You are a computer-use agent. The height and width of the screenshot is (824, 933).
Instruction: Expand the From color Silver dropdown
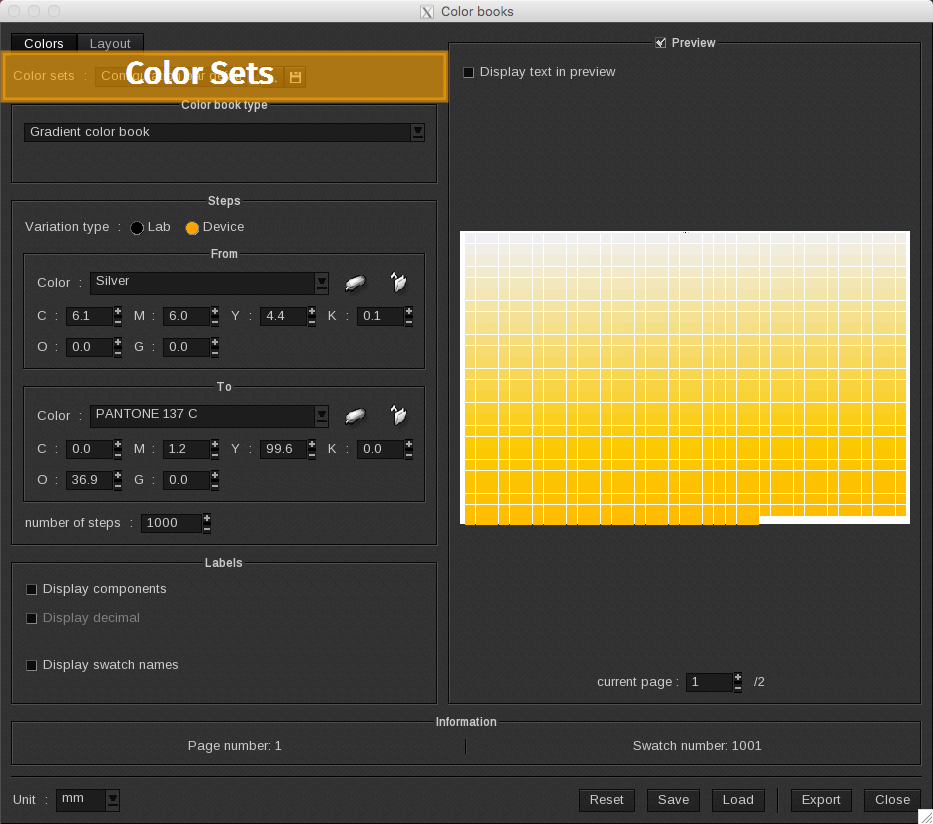[x=321, y=283]
